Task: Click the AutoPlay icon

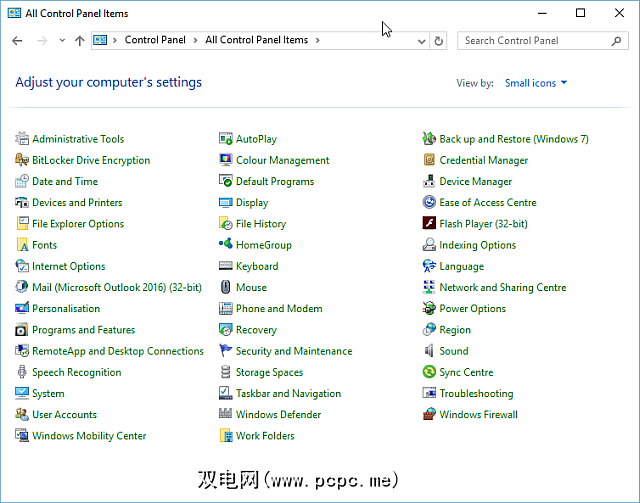Action: (x=226, y=139)
